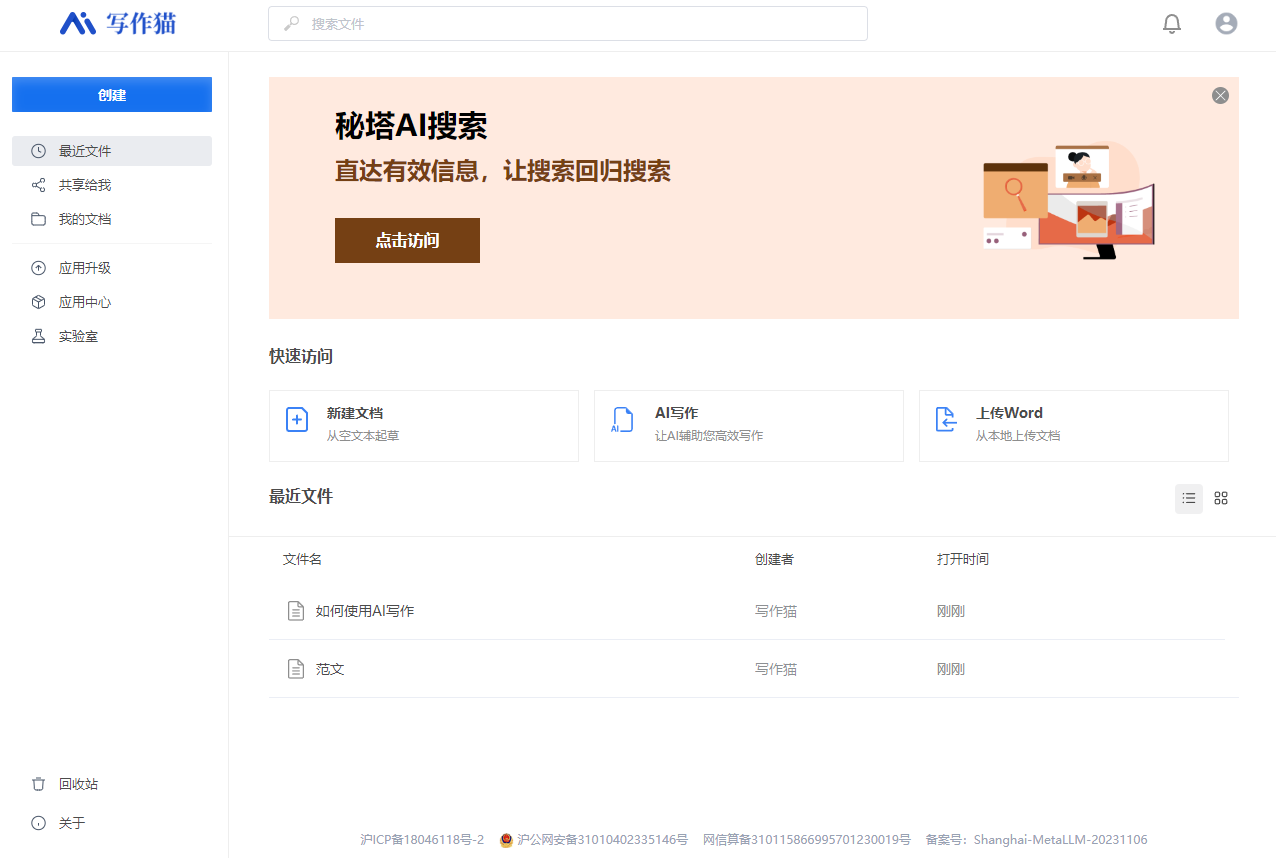Click the 上传Word upload icon
Viewport: 1276px width, 858px height.
(x=946, y=420)
